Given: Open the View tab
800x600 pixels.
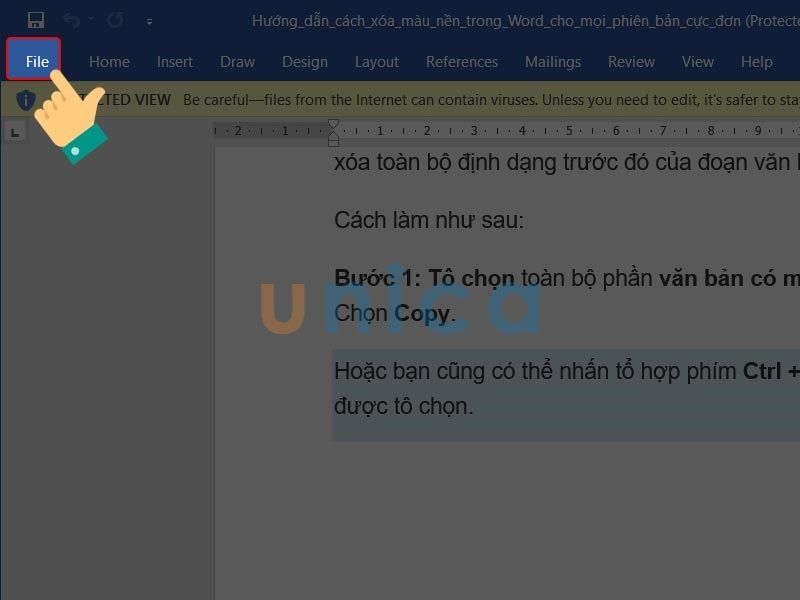Looking at the screenshot, I should [x=697, y=62].
